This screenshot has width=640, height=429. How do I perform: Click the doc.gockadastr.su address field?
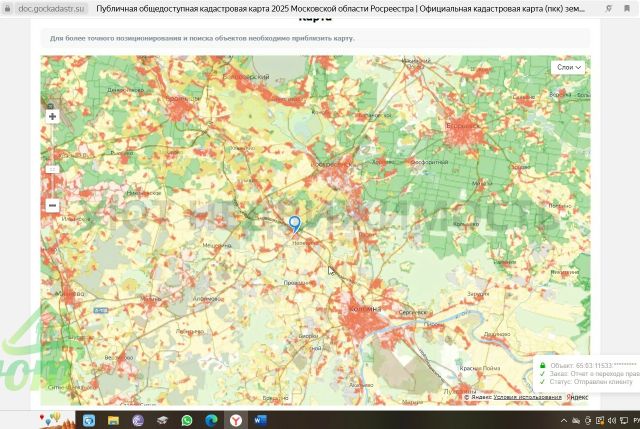51,8
